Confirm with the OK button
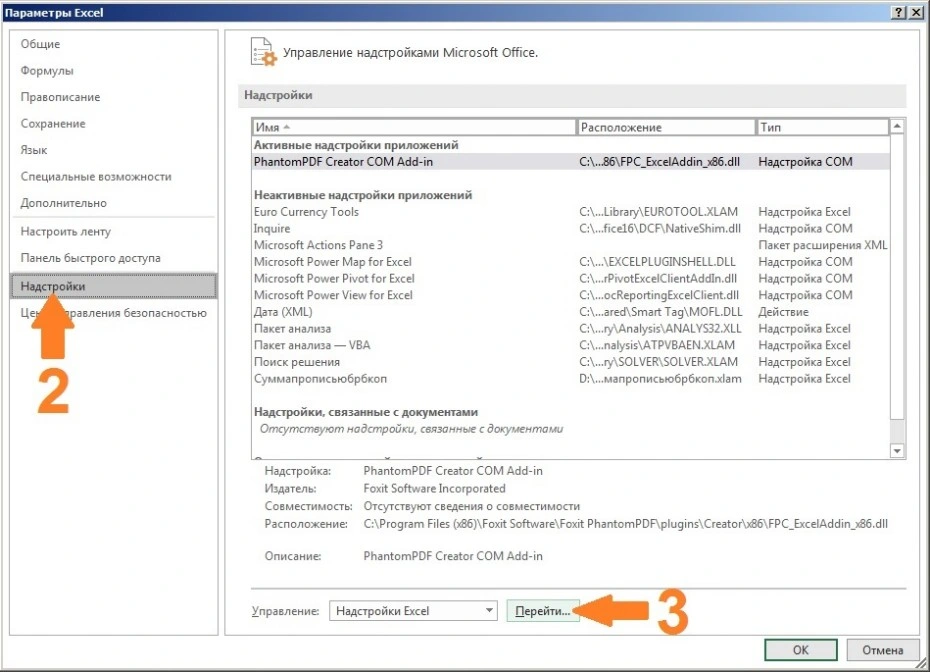This screenshot has width=930, height=672. pyautogui.click(x=800, y=649)
